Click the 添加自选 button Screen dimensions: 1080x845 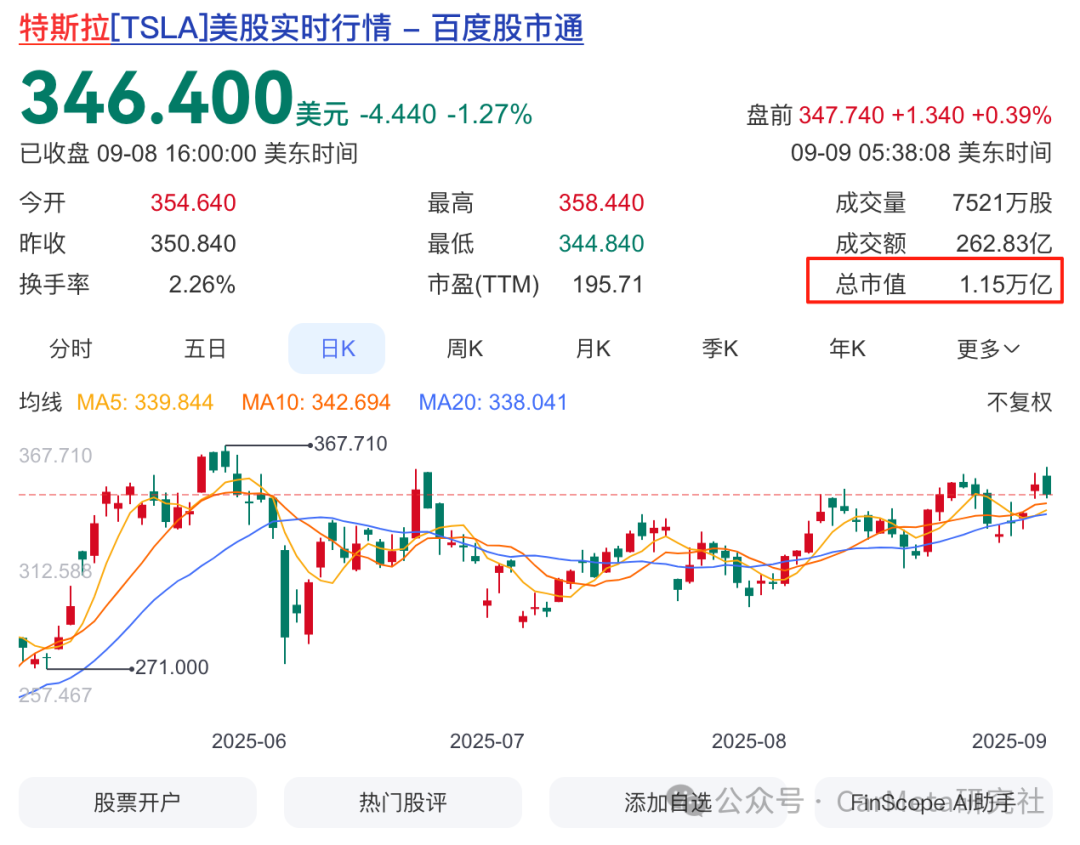pyautogui.click(x=668, y=802)
